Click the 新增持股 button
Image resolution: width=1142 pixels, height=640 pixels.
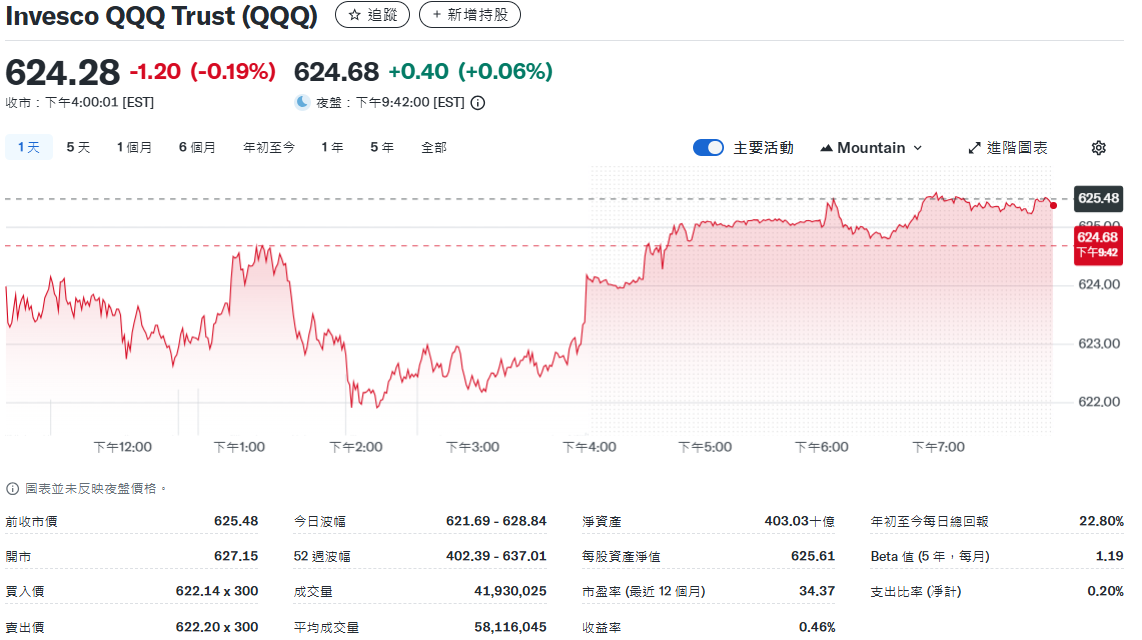coord(470,14)
